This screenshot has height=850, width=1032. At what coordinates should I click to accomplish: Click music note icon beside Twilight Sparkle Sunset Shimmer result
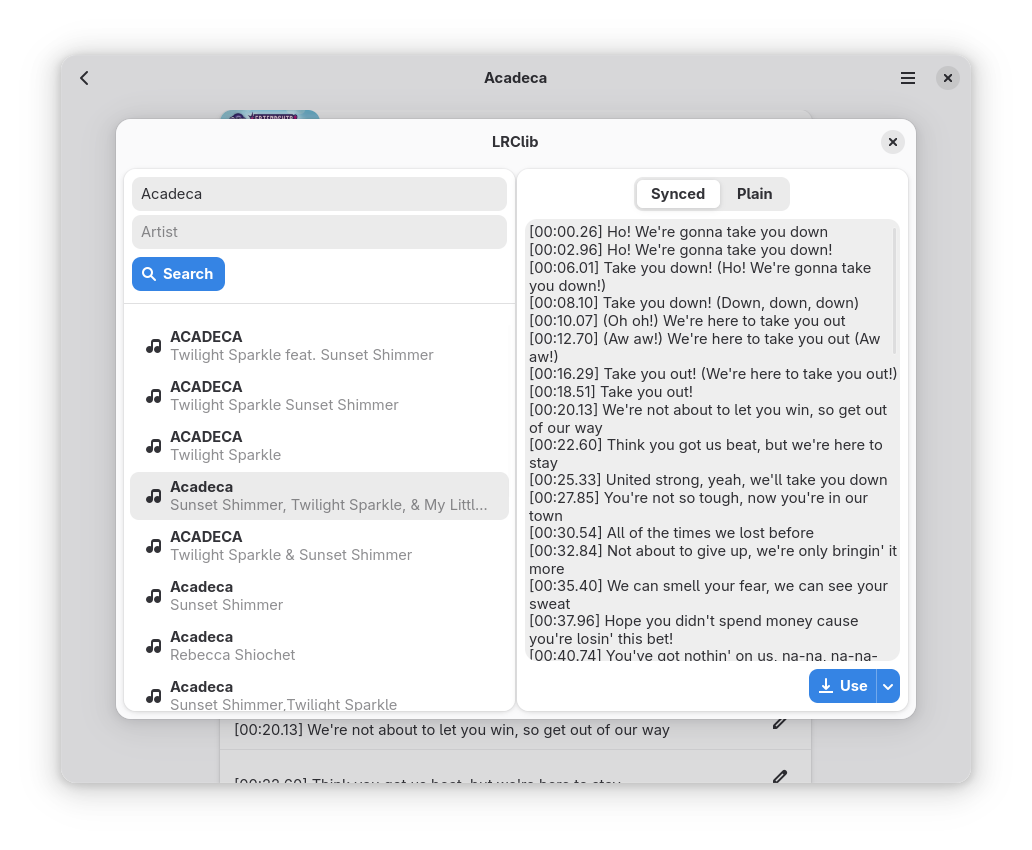(153, 396)
